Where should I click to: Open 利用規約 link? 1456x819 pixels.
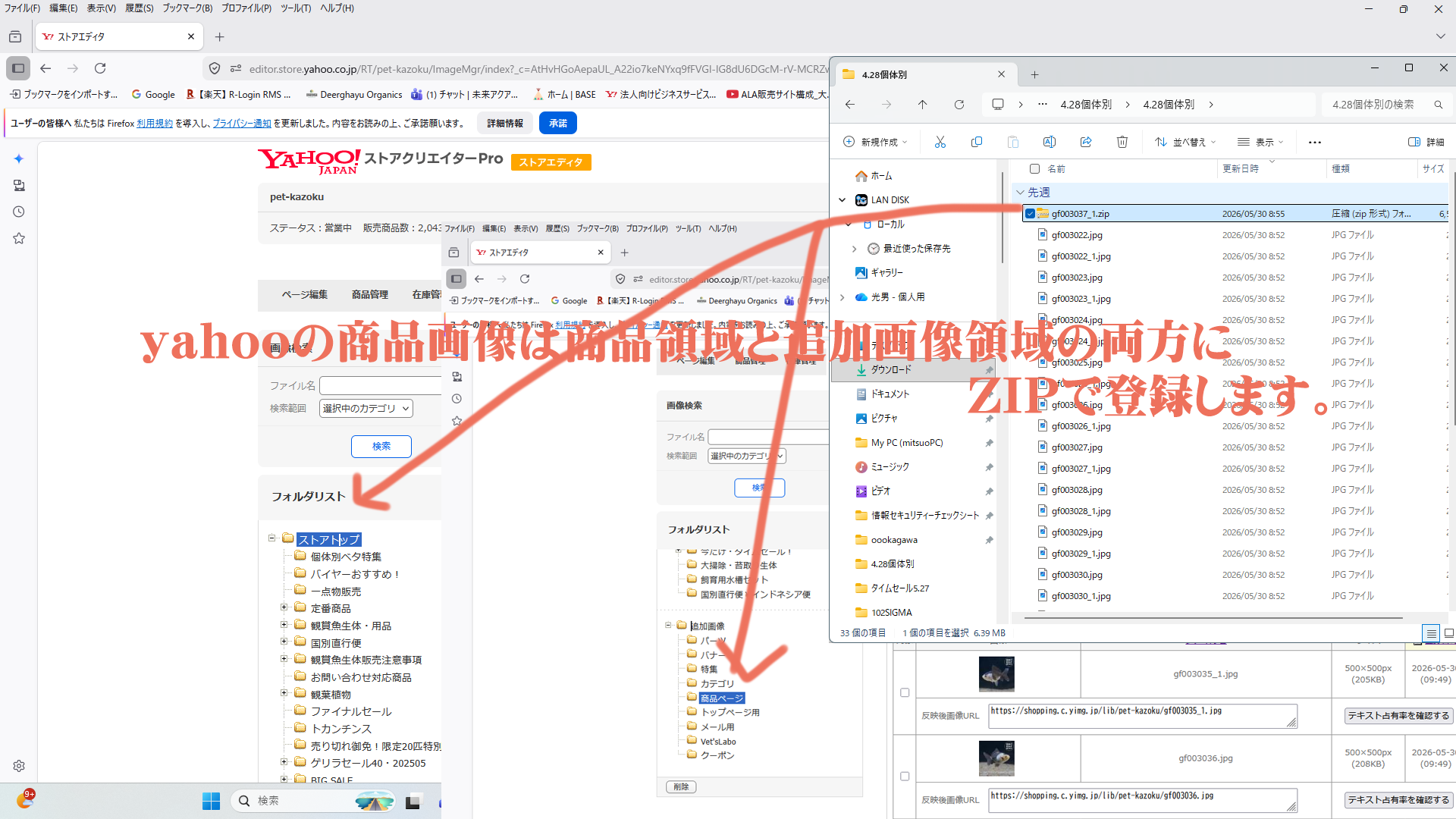pyautogui.click(x=154, y=124)
